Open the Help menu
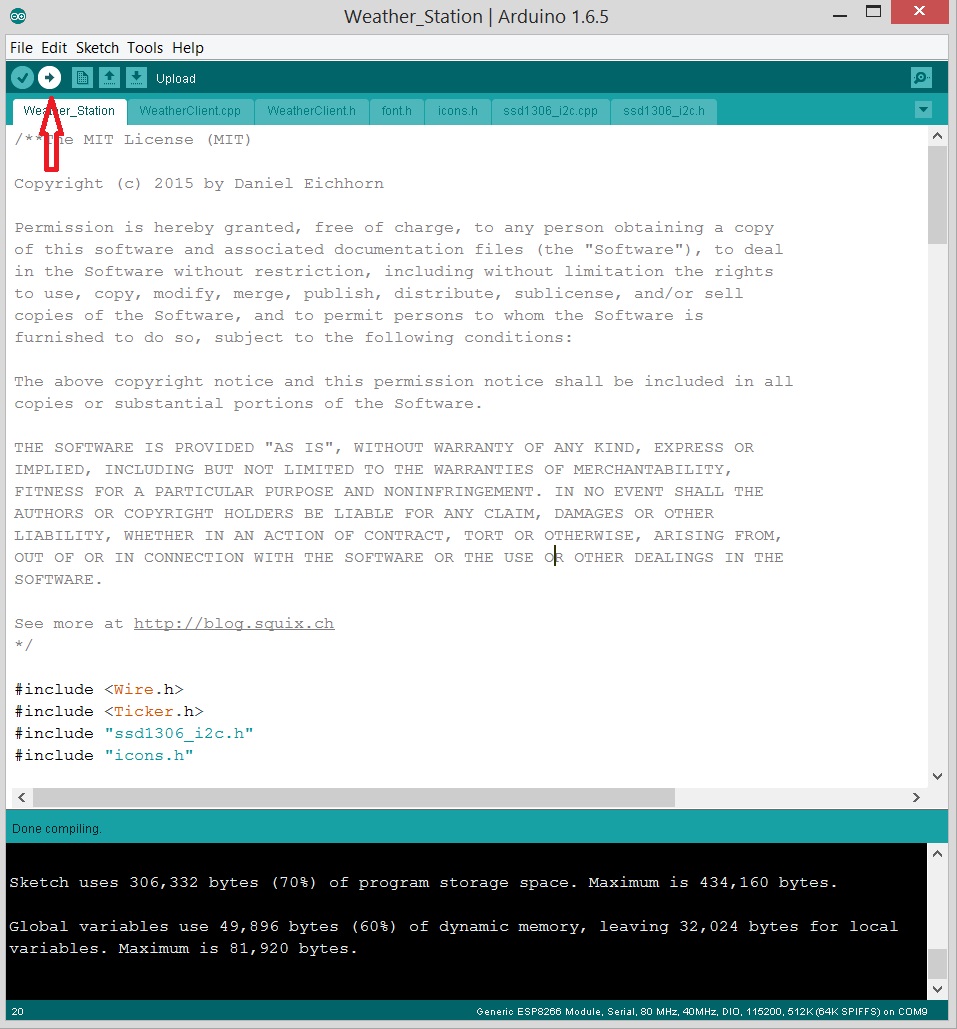Image resolution: width=957 pixels, height=1029 pixels. (x=188, y=48)
